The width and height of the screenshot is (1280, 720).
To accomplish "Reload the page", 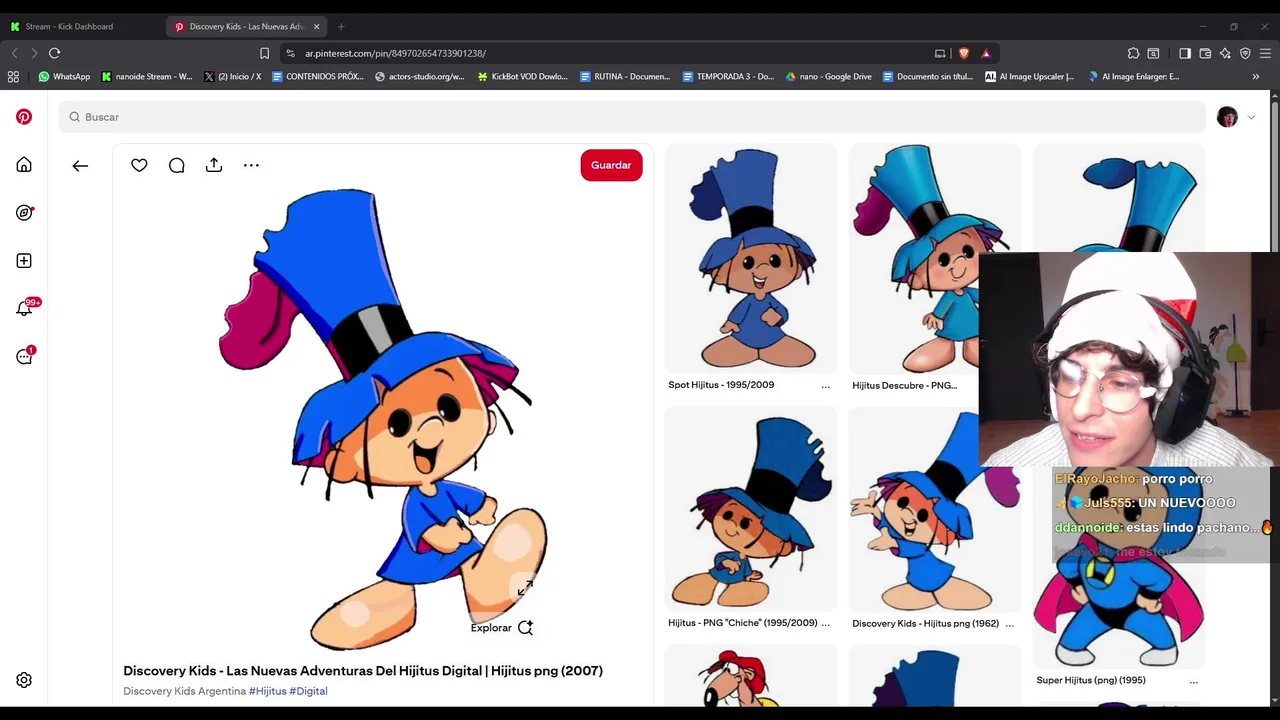I will pyautogui.click(x=54, y=53).
